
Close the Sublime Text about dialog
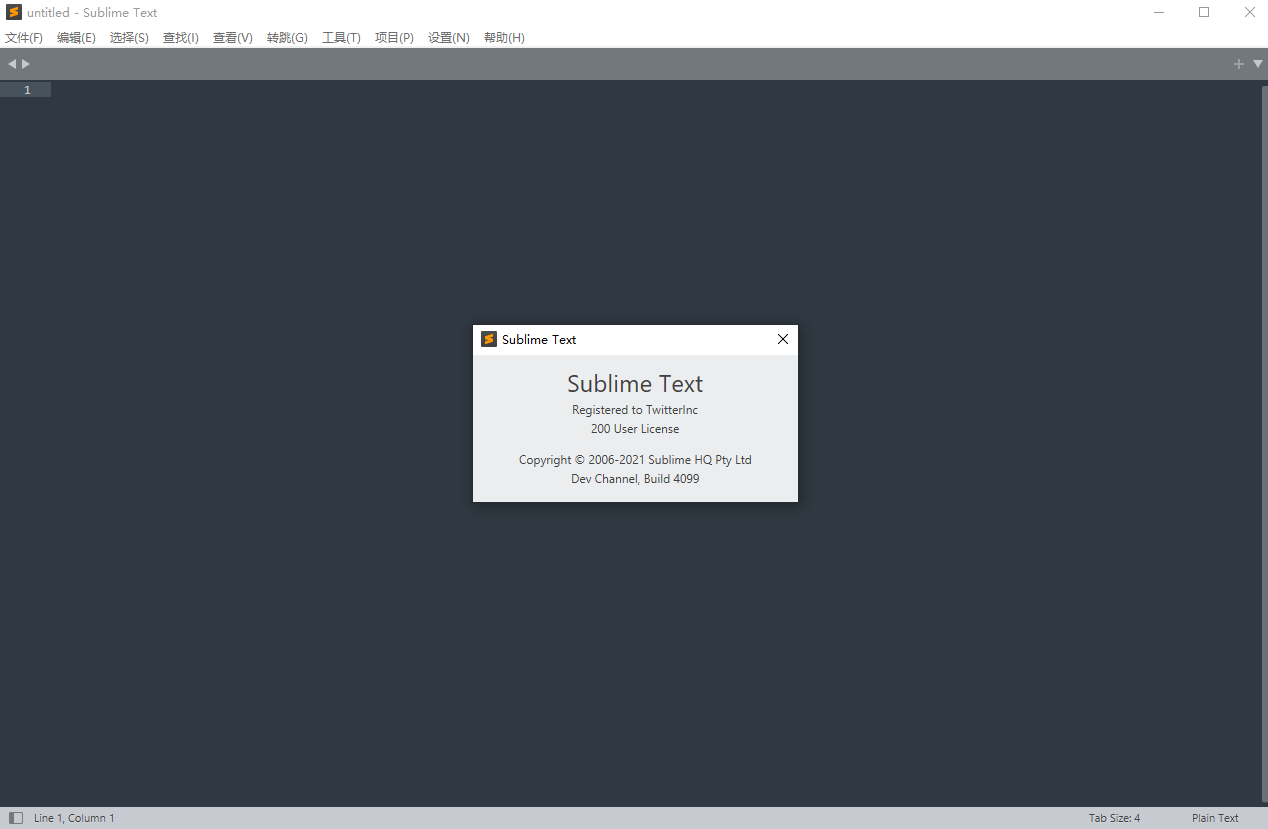tap(783, 339)
